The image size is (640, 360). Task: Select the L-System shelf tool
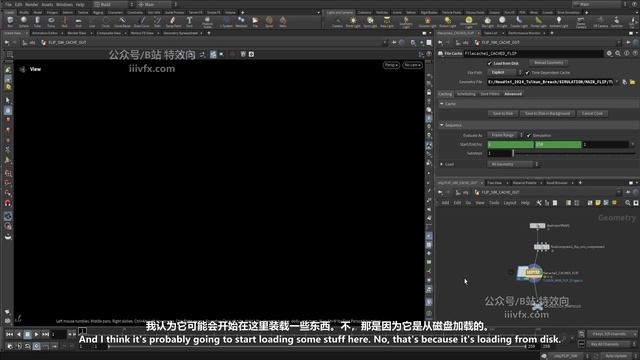click(226, 22)
